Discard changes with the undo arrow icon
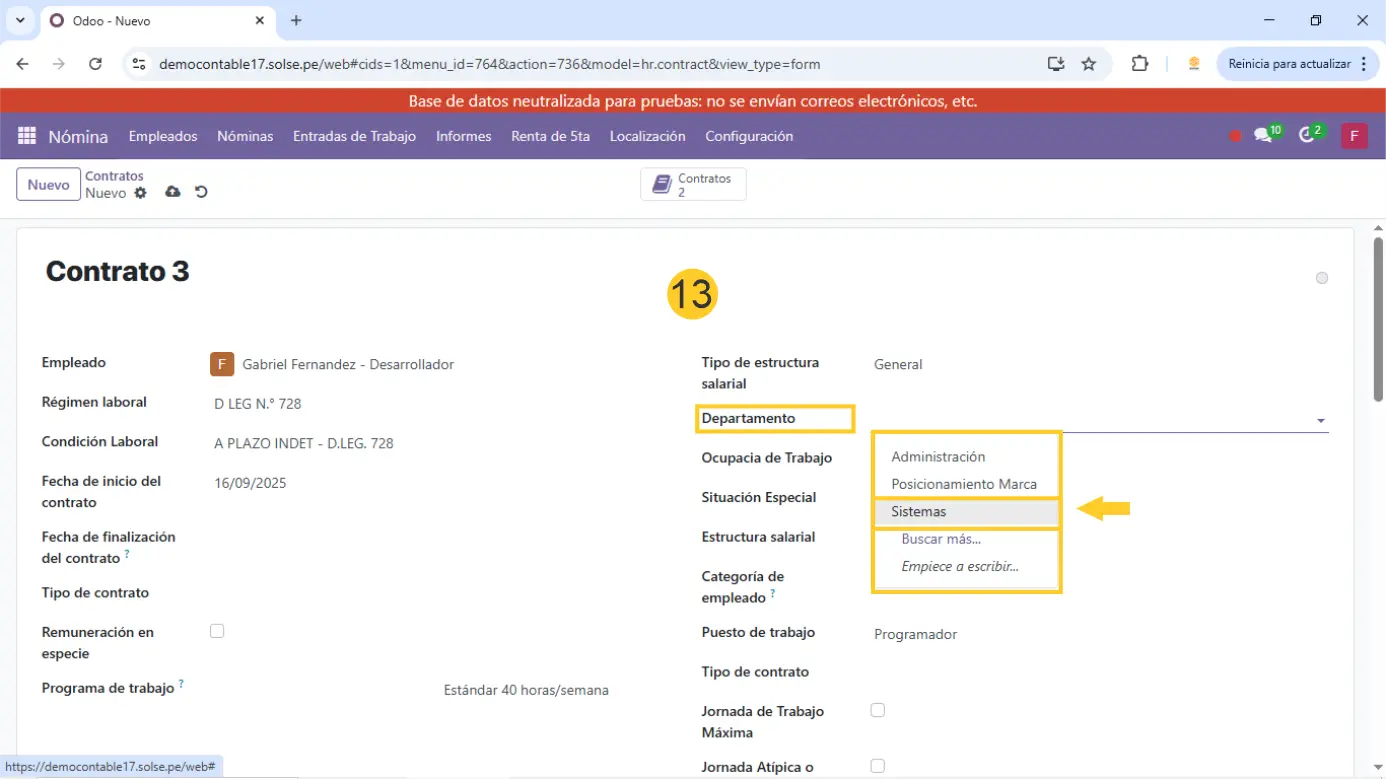1386x779 pixels. pyautogui.click(x=201, y=192)
